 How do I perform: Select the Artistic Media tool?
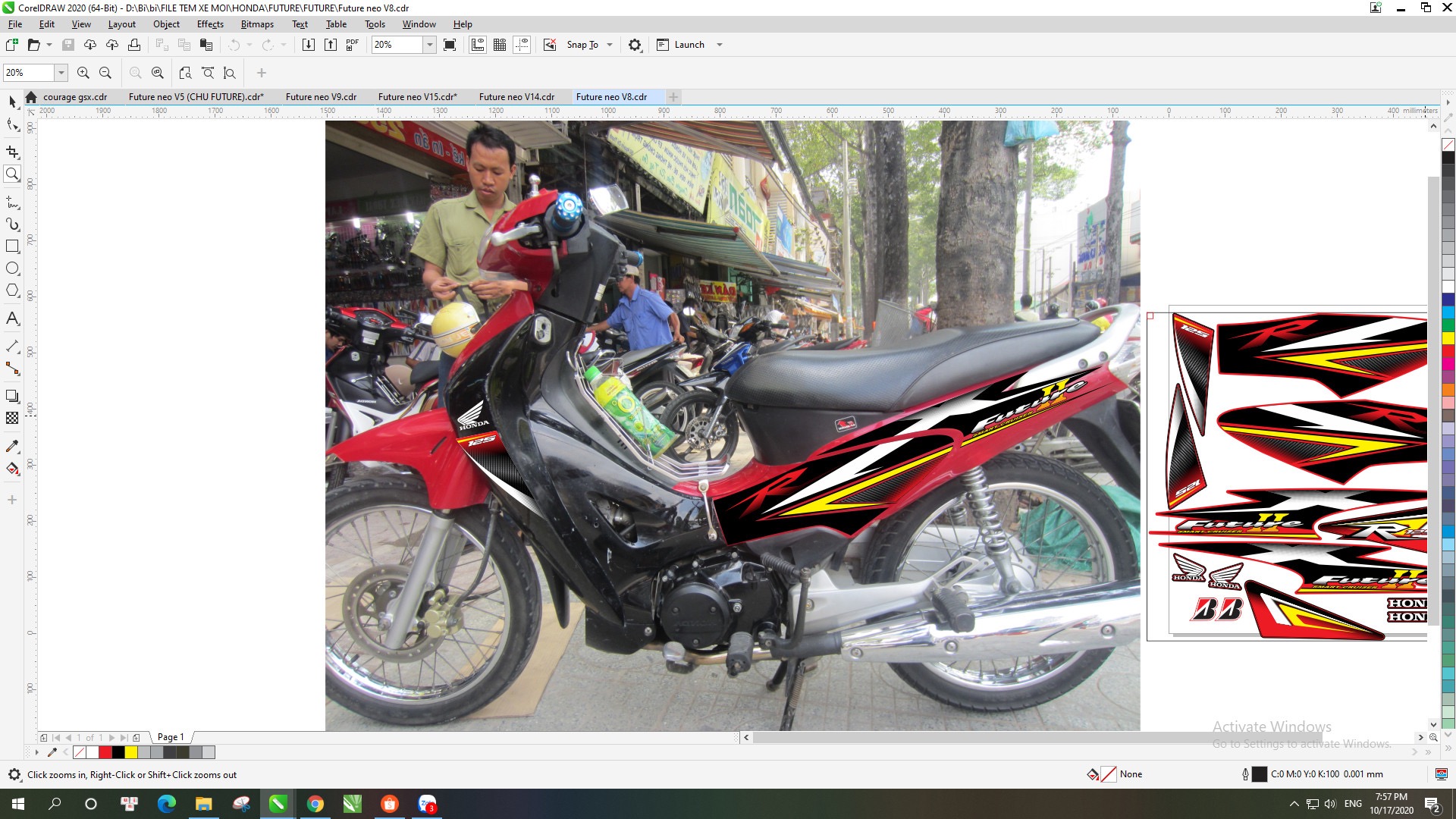coord(12,224)
